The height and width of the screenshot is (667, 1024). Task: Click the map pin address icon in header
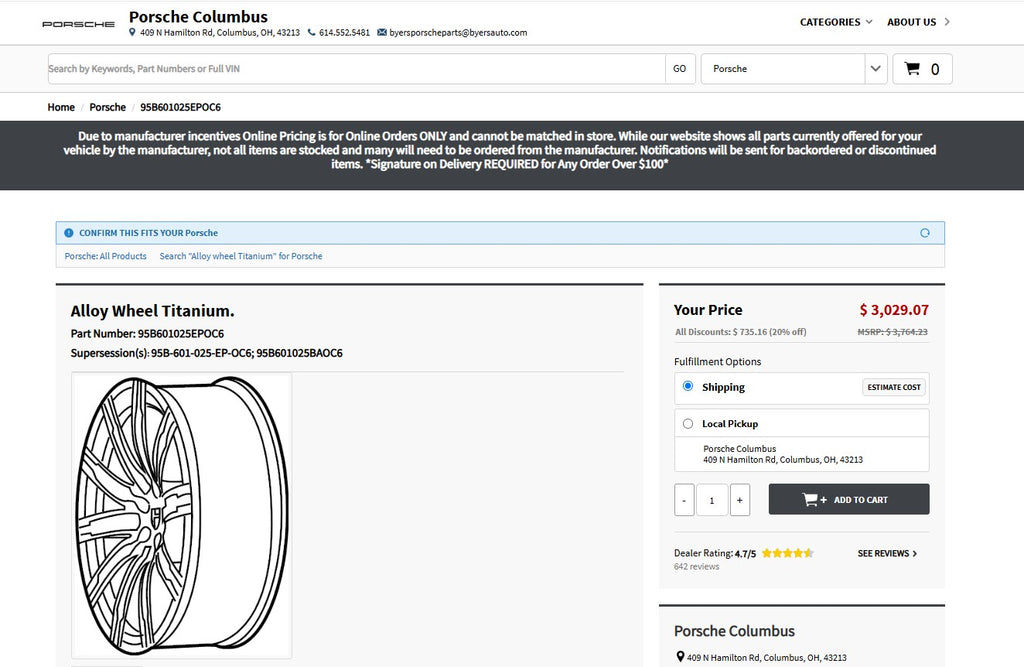click(133, 33)
